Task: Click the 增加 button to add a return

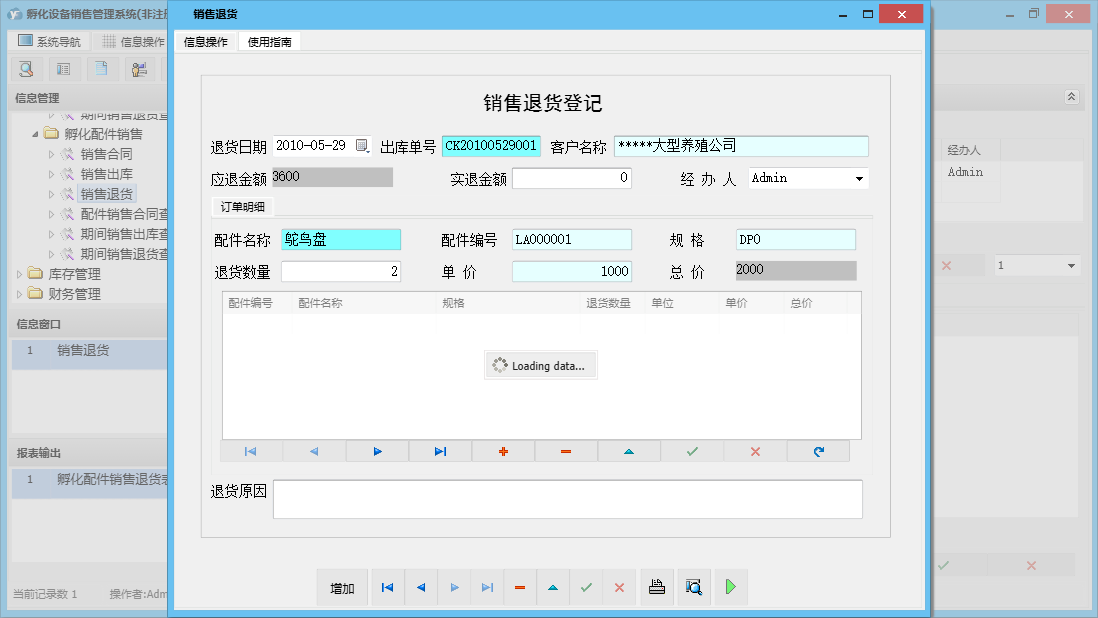Action: tap(341, 587)
